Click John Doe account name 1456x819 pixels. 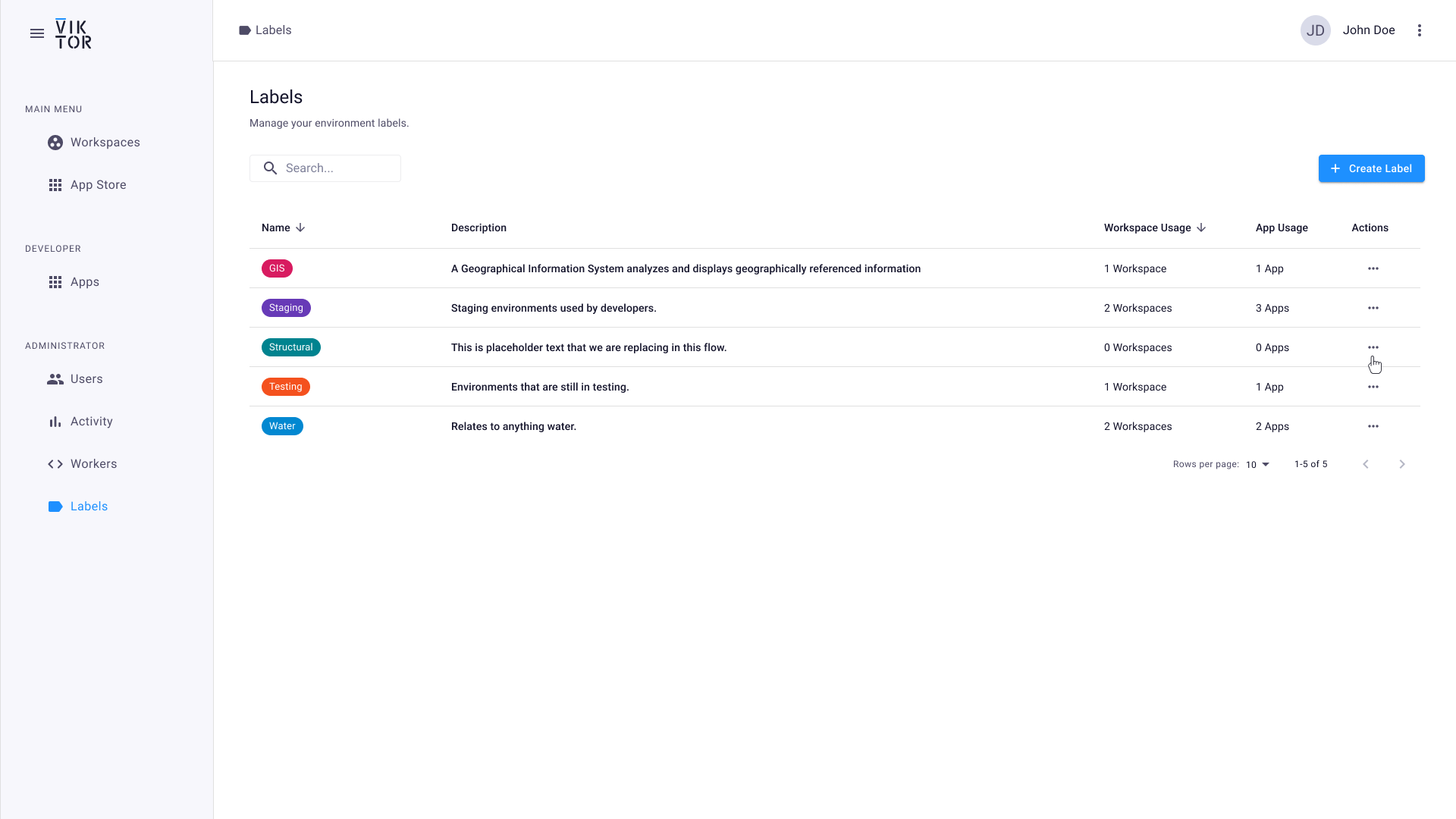point(1369,30)
